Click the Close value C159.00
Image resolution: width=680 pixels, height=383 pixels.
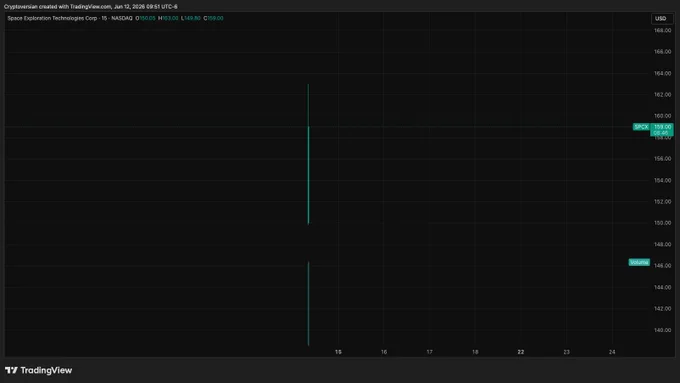pyautogui.click(x=213, y=18)
